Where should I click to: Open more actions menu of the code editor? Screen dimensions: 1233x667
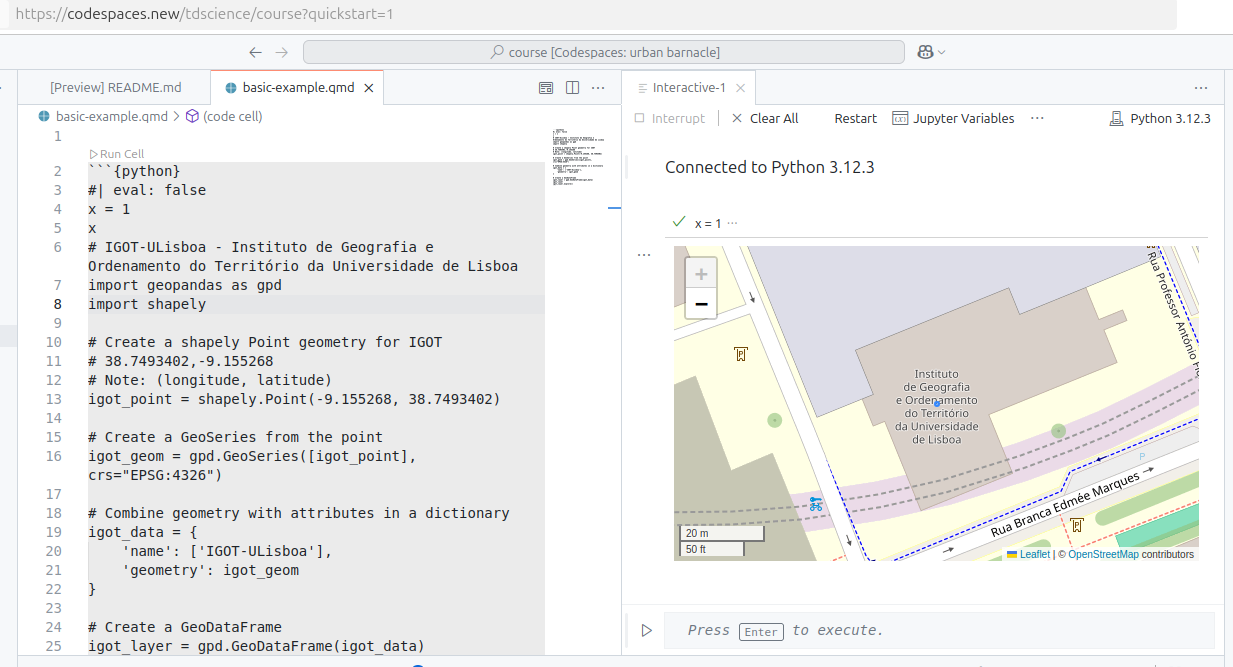598,88
